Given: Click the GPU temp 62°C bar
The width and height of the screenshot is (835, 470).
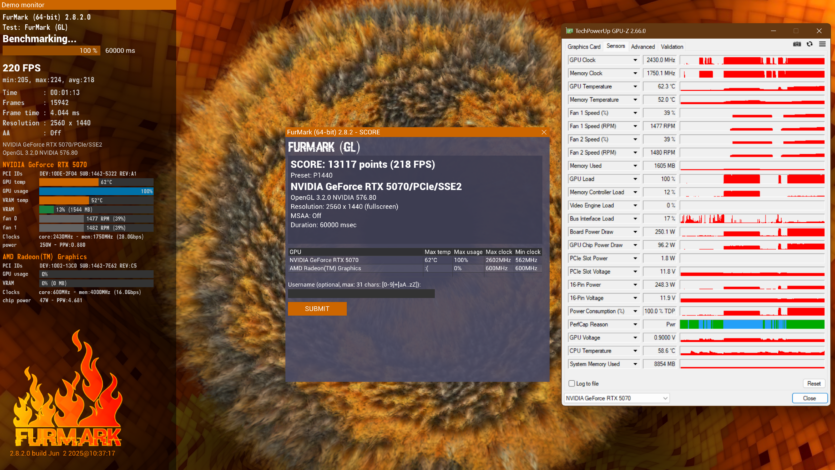Looking at the screenshot, I should pos(96,182).
